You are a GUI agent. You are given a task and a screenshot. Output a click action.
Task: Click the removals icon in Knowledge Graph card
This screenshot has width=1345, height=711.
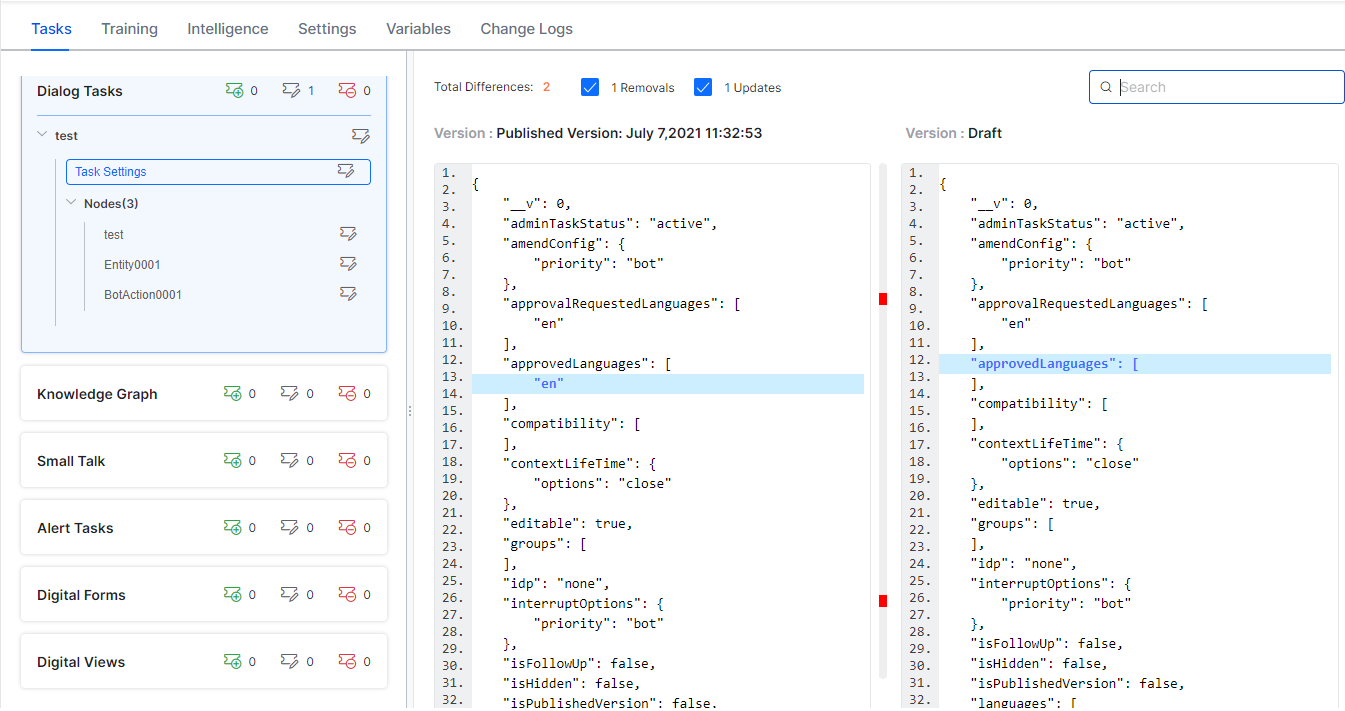347,394
